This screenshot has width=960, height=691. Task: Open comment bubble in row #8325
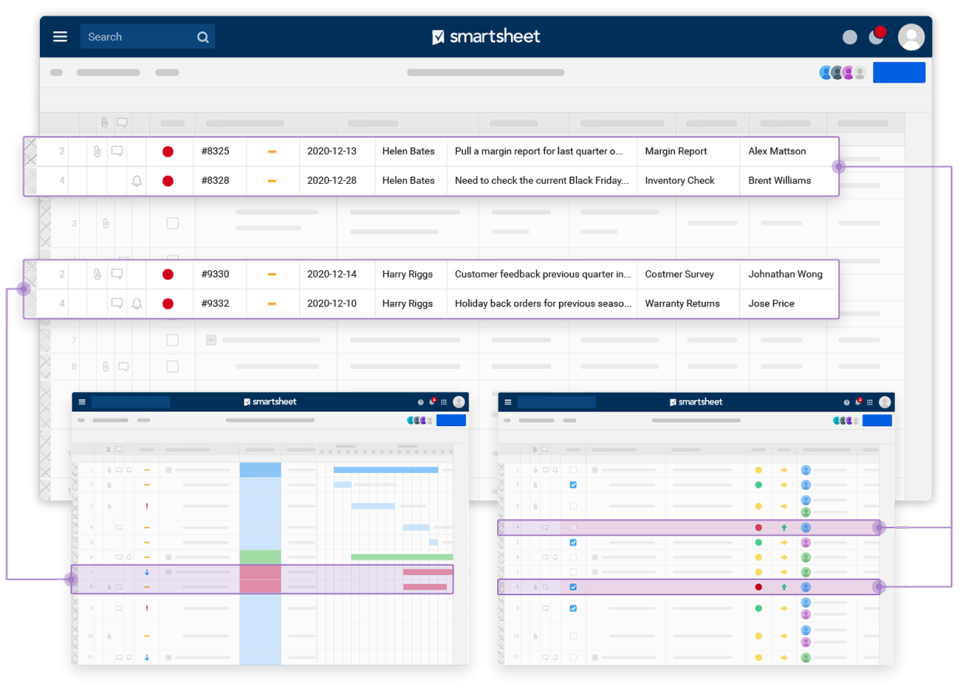coord(117,151)
